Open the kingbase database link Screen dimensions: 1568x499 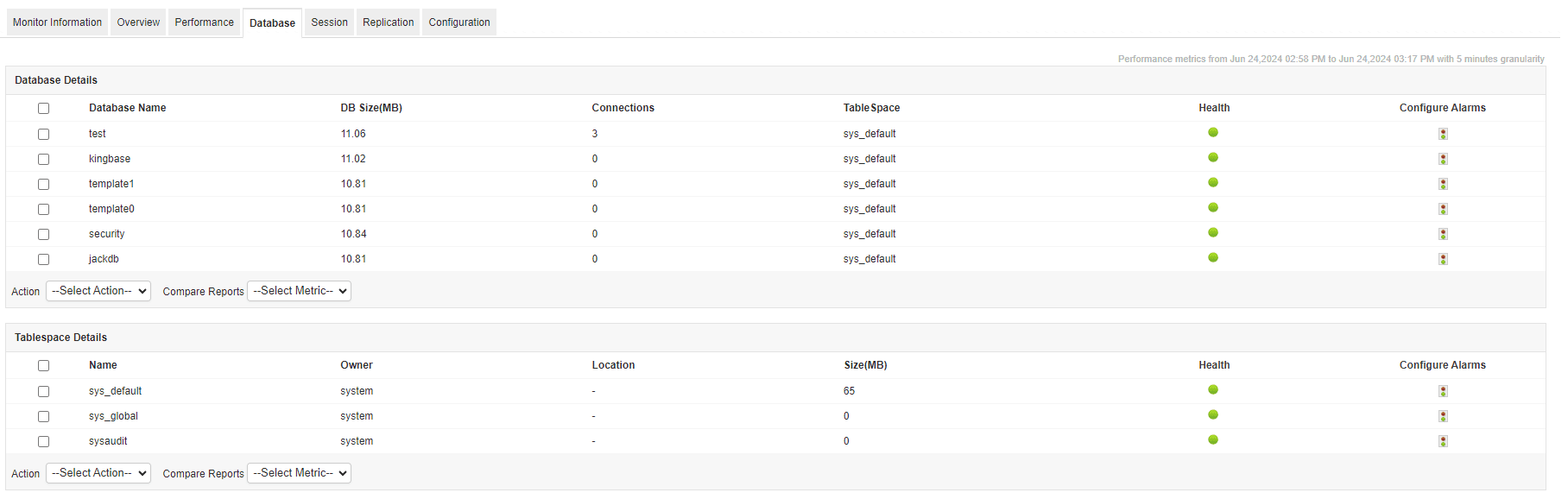pyautogui.click(x=110, y=159)
